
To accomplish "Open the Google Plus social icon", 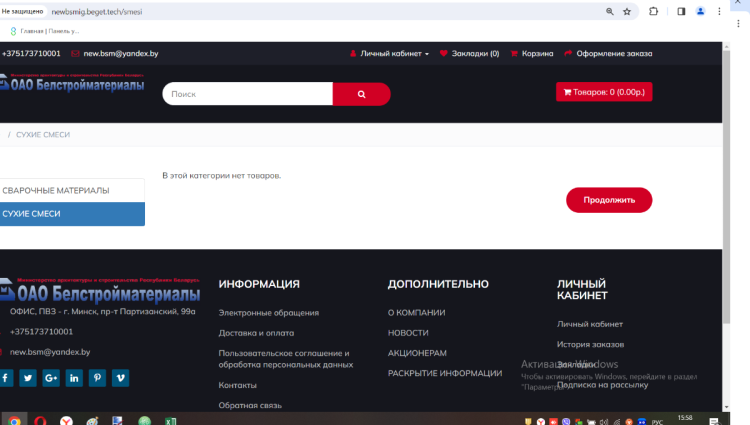I will click(x=51, y=378).
